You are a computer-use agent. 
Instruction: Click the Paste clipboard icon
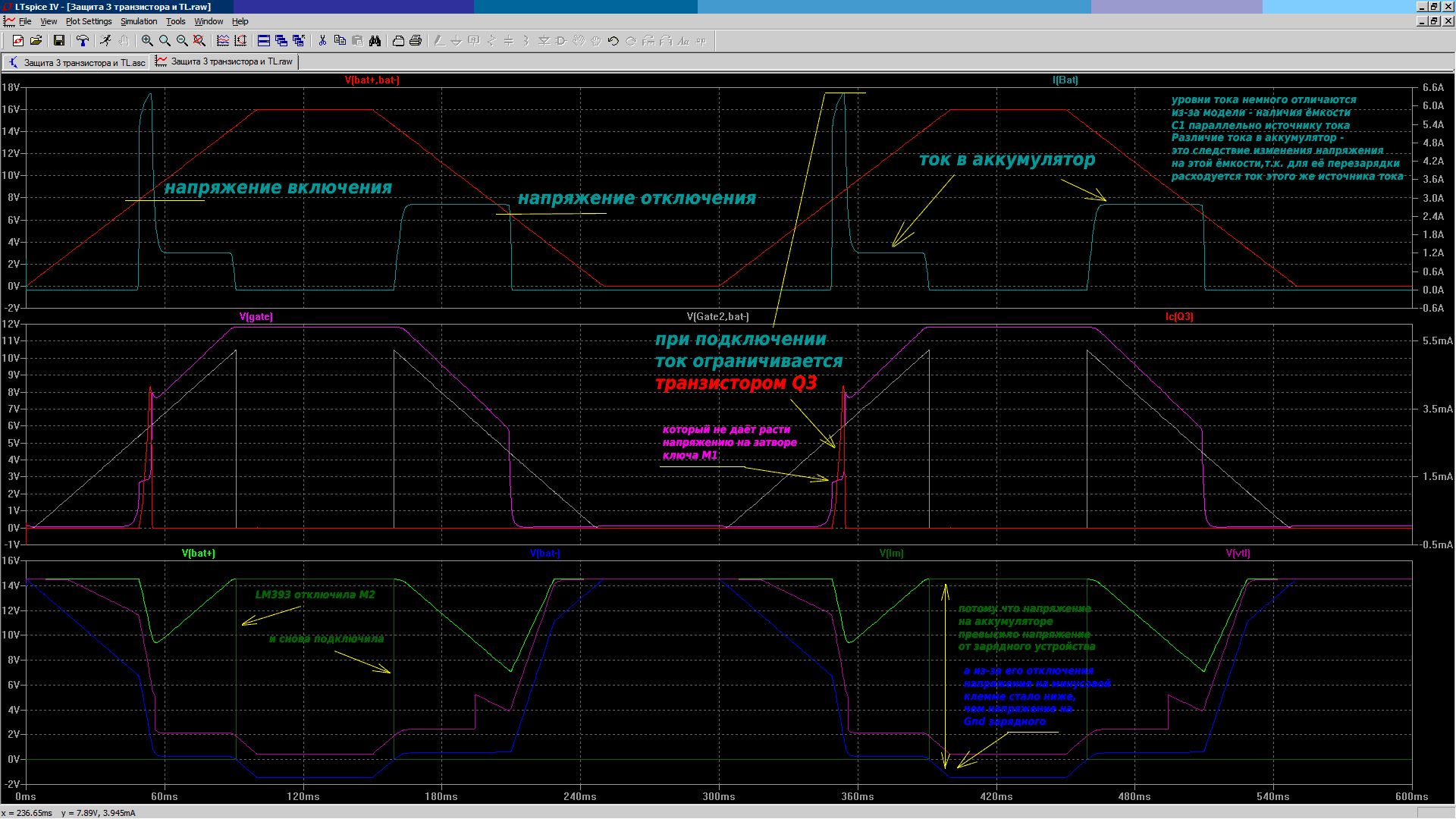[357, 41]
